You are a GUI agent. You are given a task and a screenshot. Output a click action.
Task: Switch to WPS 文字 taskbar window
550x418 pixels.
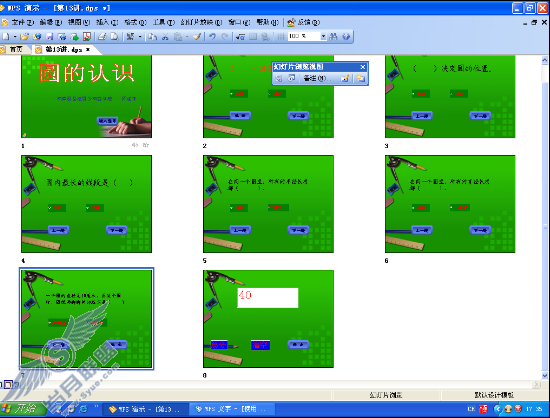[232, 409]
